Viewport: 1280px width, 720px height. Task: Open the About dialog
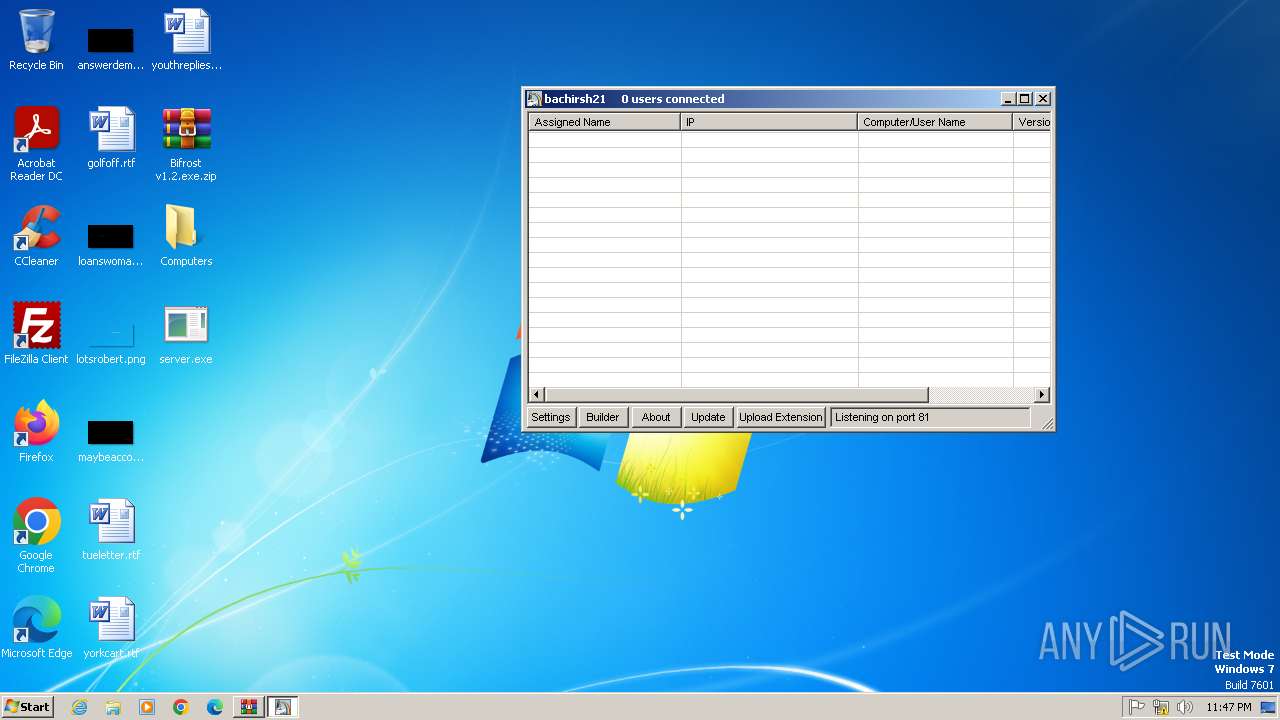pos(656,417)
